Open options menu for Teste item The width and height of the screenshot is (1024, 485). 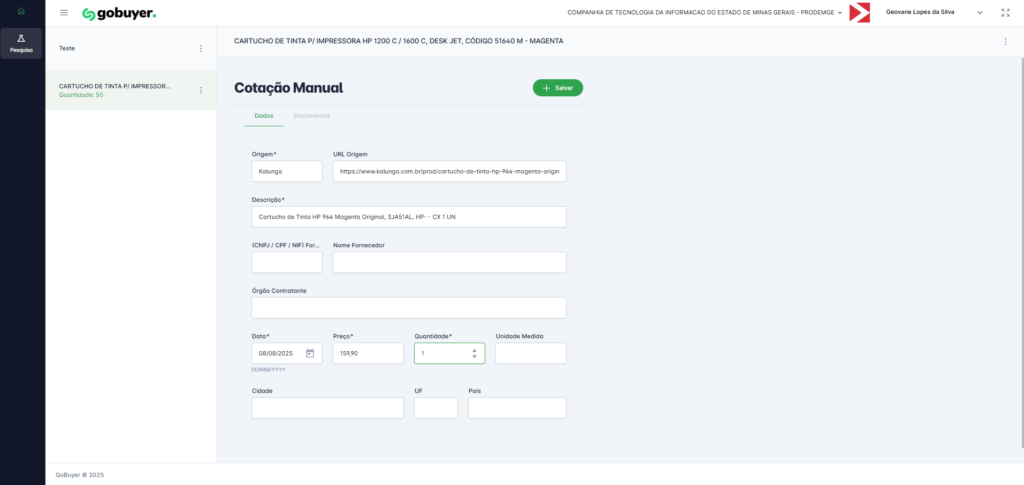201,48
